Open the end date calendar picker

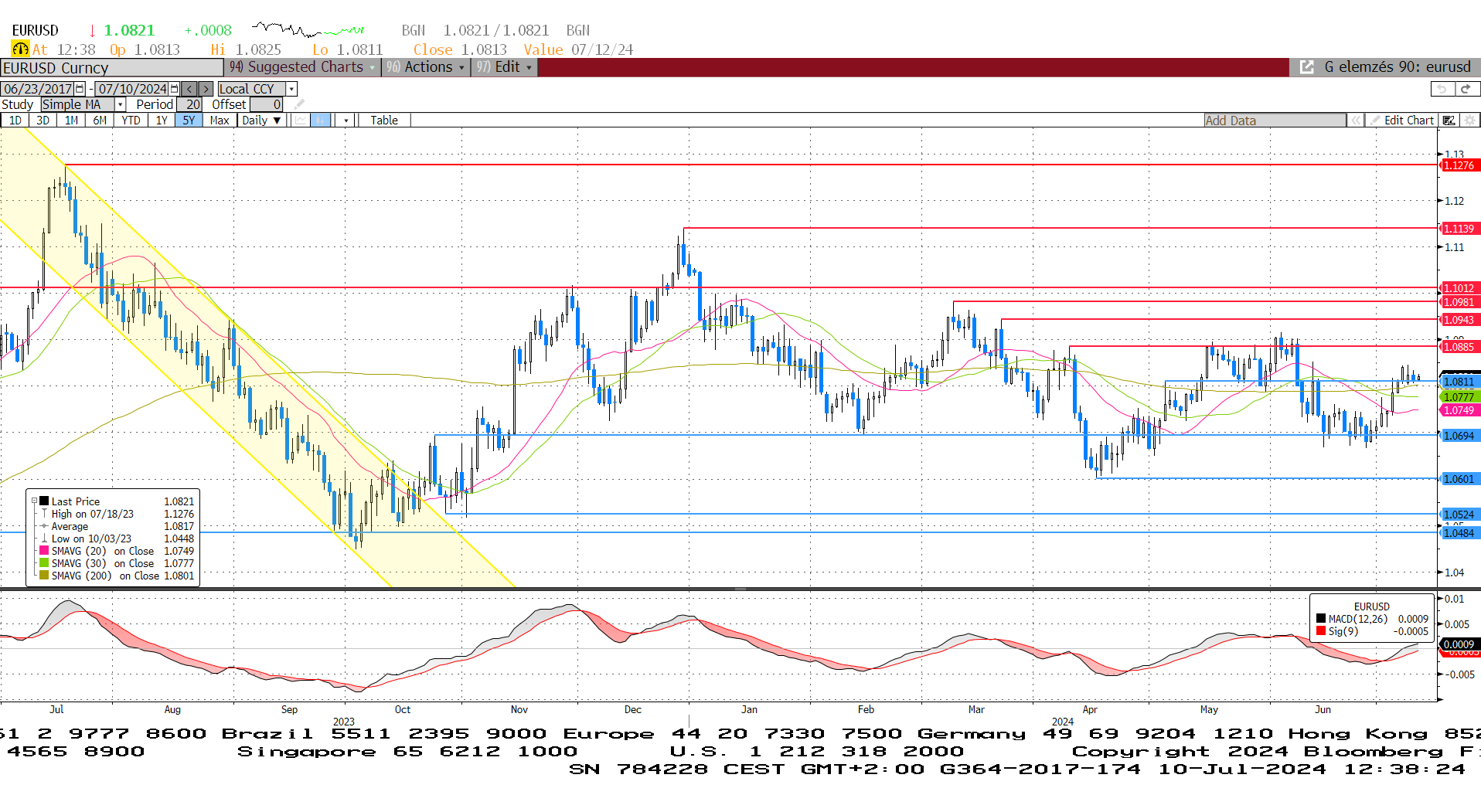pyautogui.click(x=175, y=89)
